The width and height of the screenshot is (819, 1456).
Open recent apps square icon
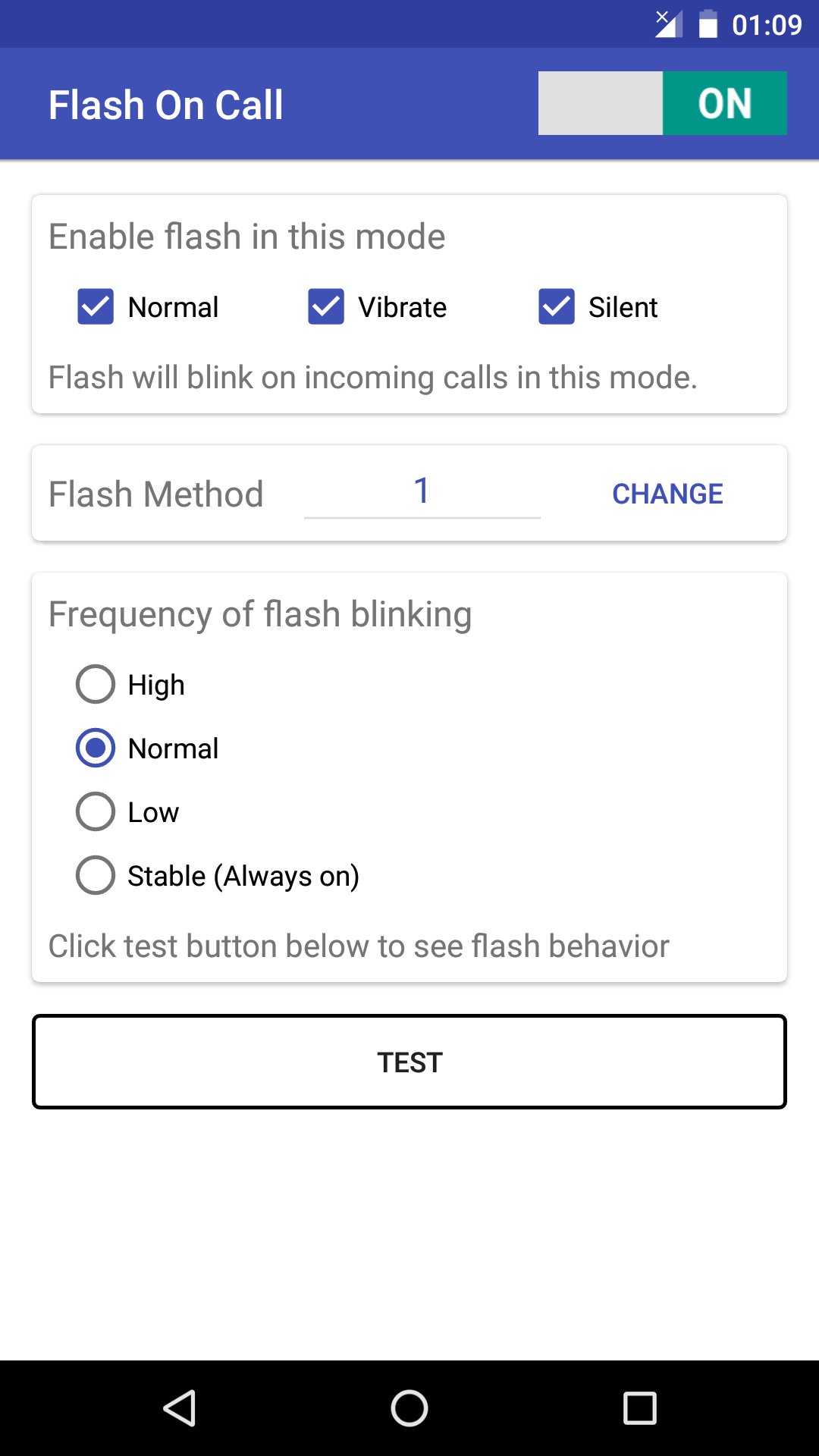[639, 1408]
